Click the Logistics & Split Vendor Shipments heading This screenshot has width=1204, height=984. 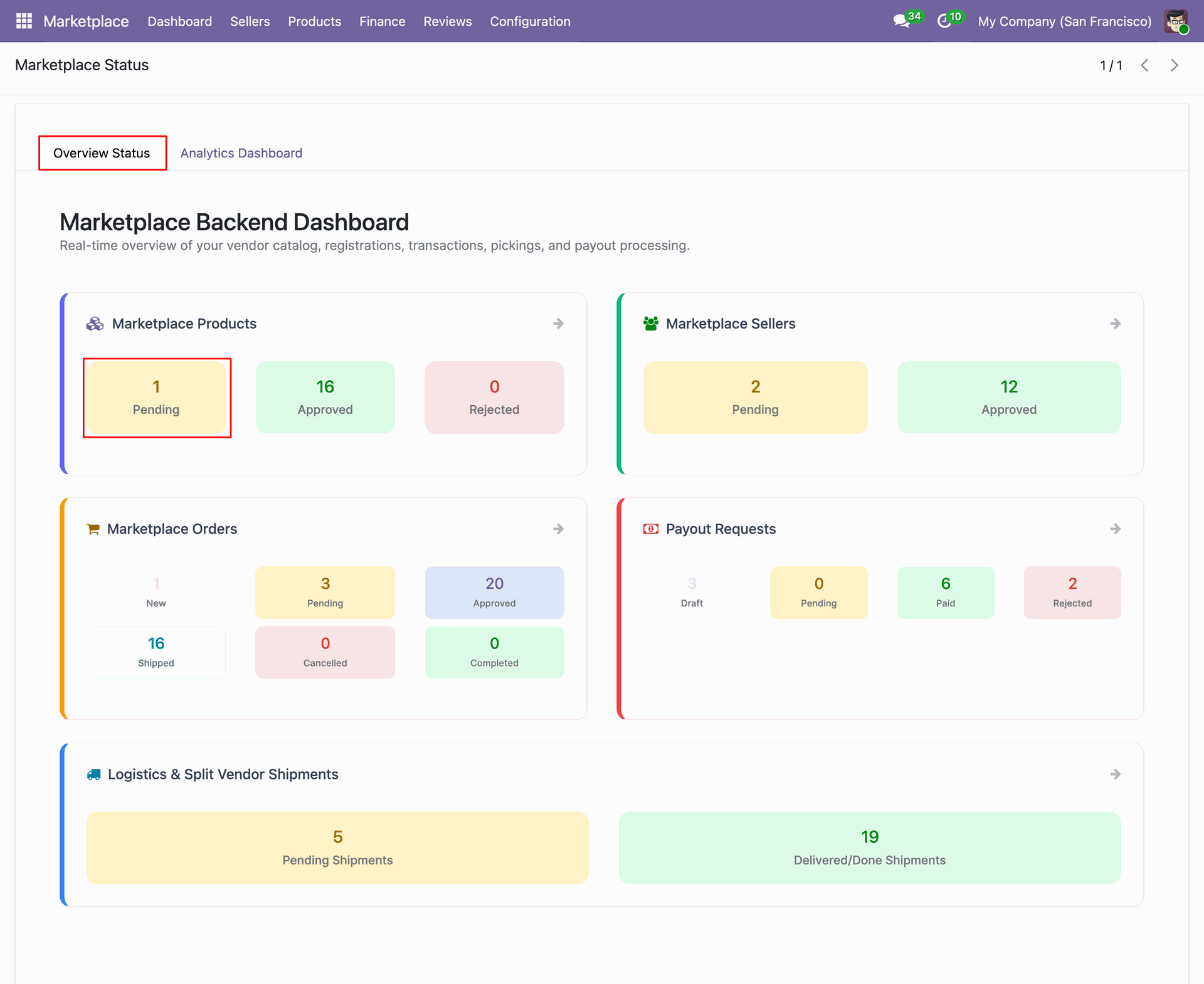point(223,774)
